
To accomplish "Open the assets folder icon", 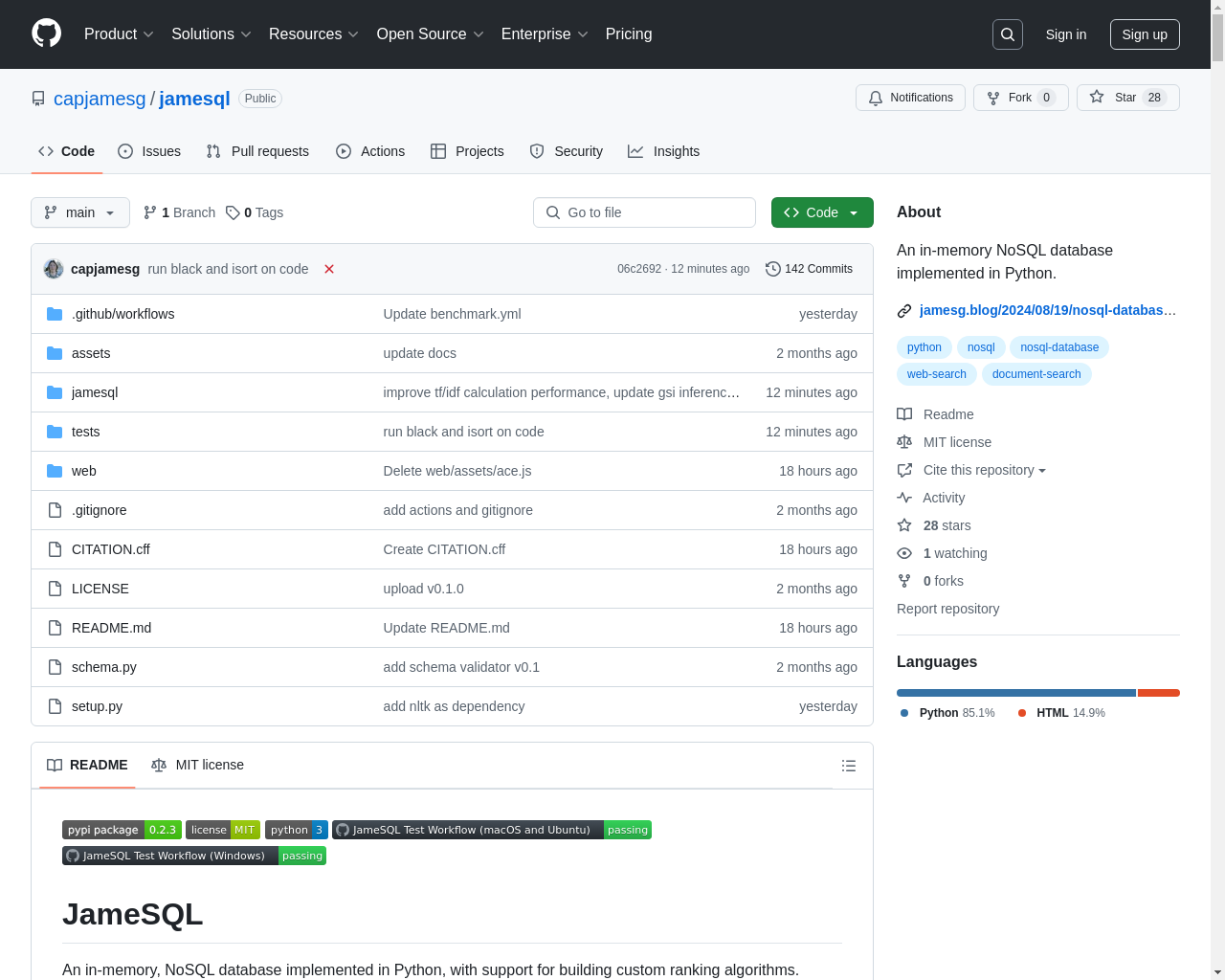I will [x=55, y=353].
